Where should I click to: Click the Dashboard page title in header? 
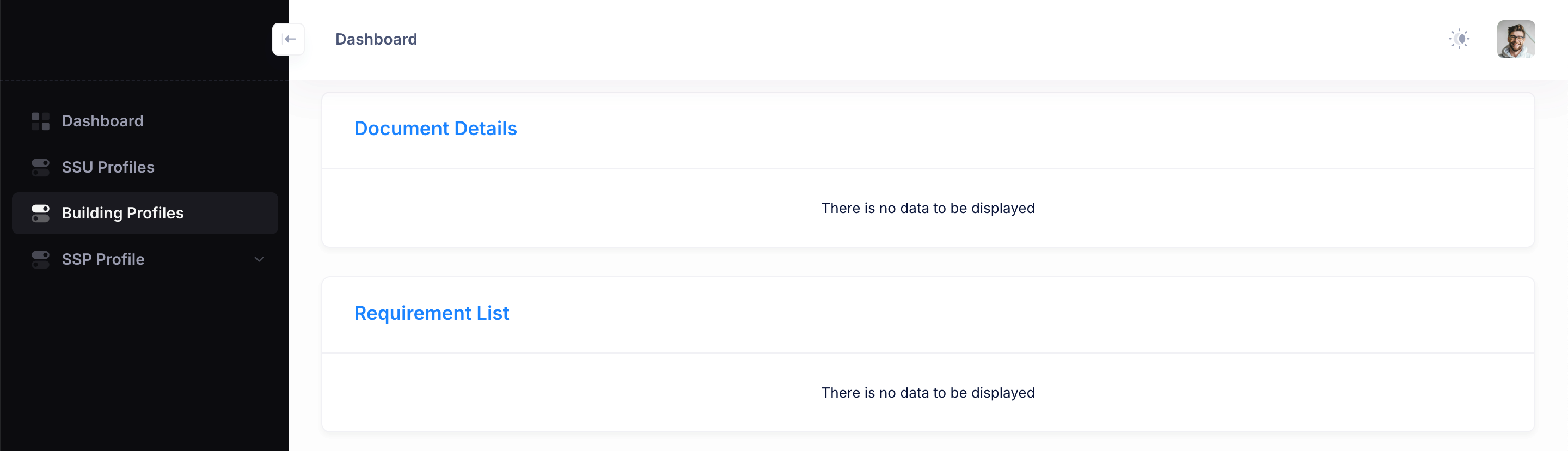click(376, 40)
